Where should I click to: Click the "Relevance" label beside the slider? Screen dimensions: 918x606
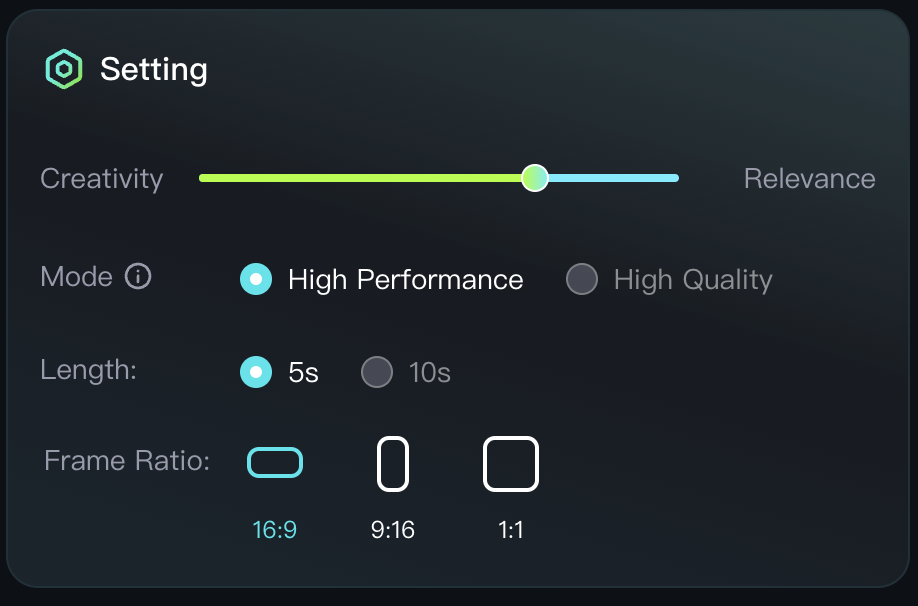(x=809, y=179)
